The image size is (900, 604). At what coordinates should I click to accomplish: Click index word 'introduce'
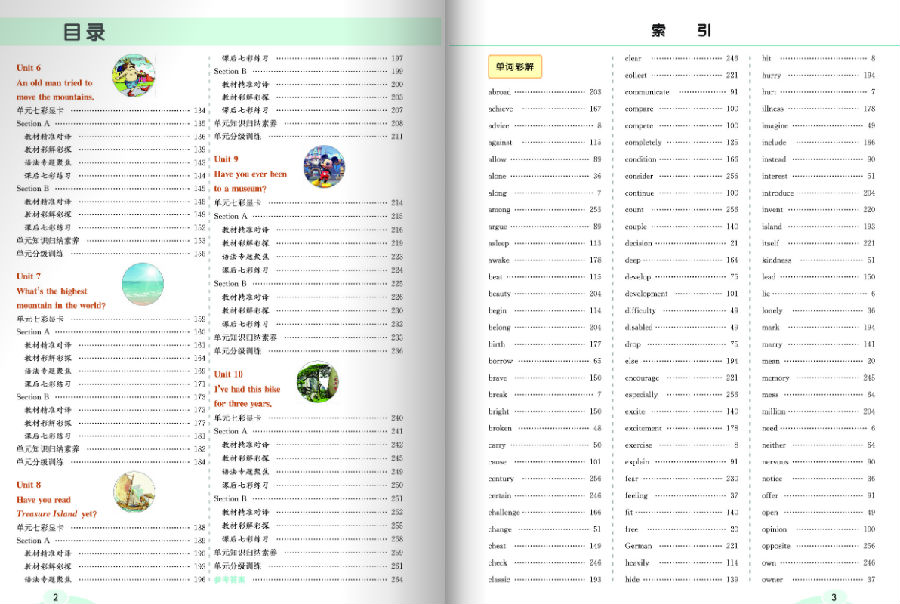(x=778, y=193)
